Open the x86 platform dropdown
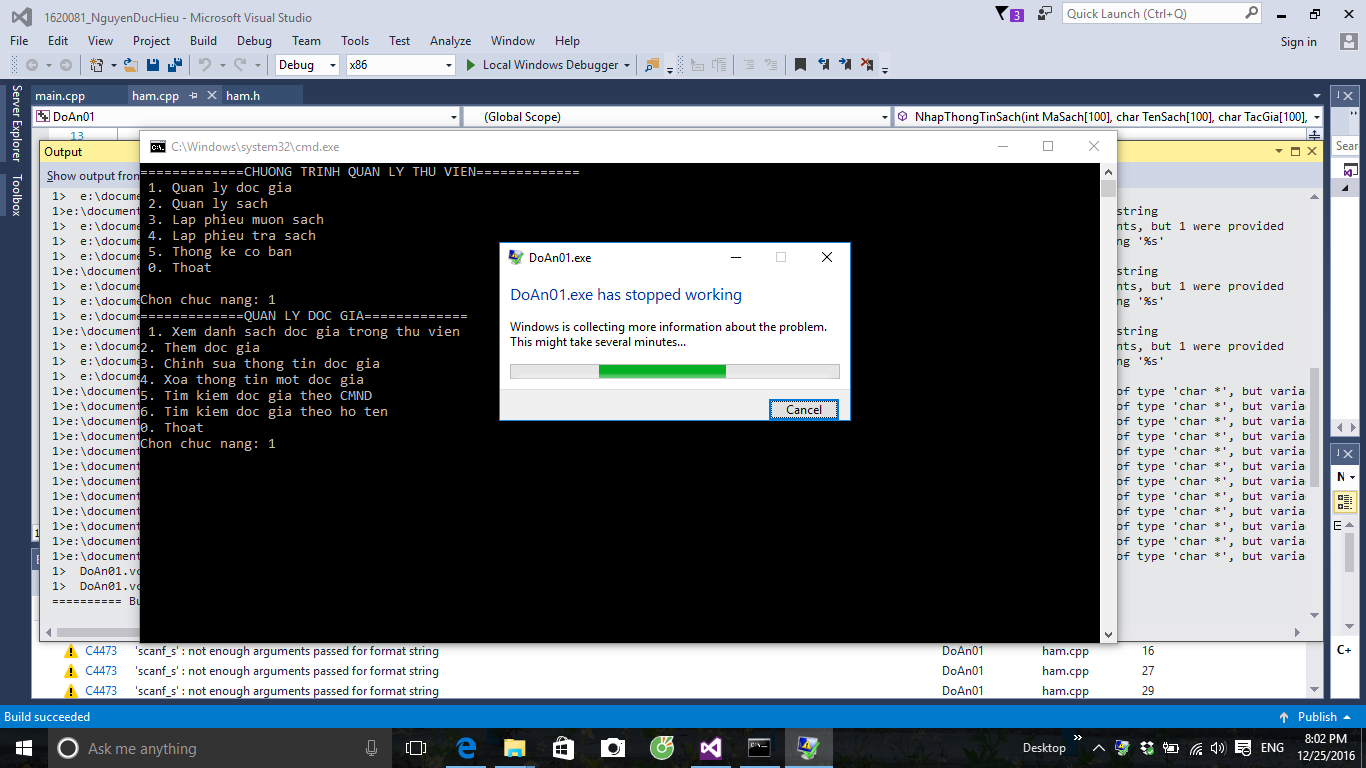Image resolution: width=1366 pixels, height=768 pixels. click(x=400, y=65)
